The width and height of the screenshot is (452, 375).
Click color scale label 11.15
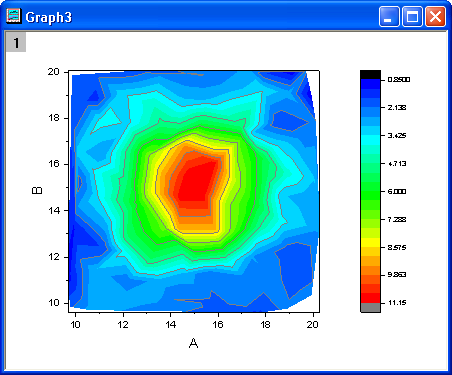point(397,303)
